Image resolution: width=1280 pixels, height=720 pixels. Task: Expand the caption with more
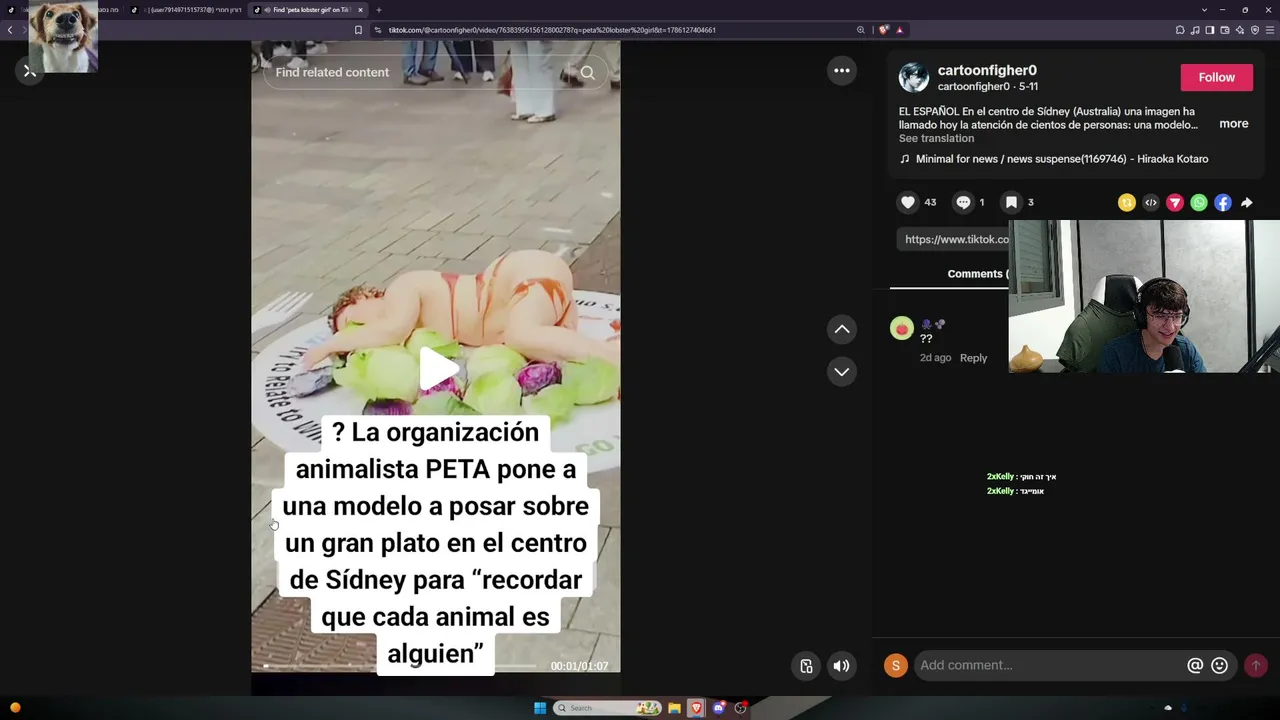tap(1233, 124)
